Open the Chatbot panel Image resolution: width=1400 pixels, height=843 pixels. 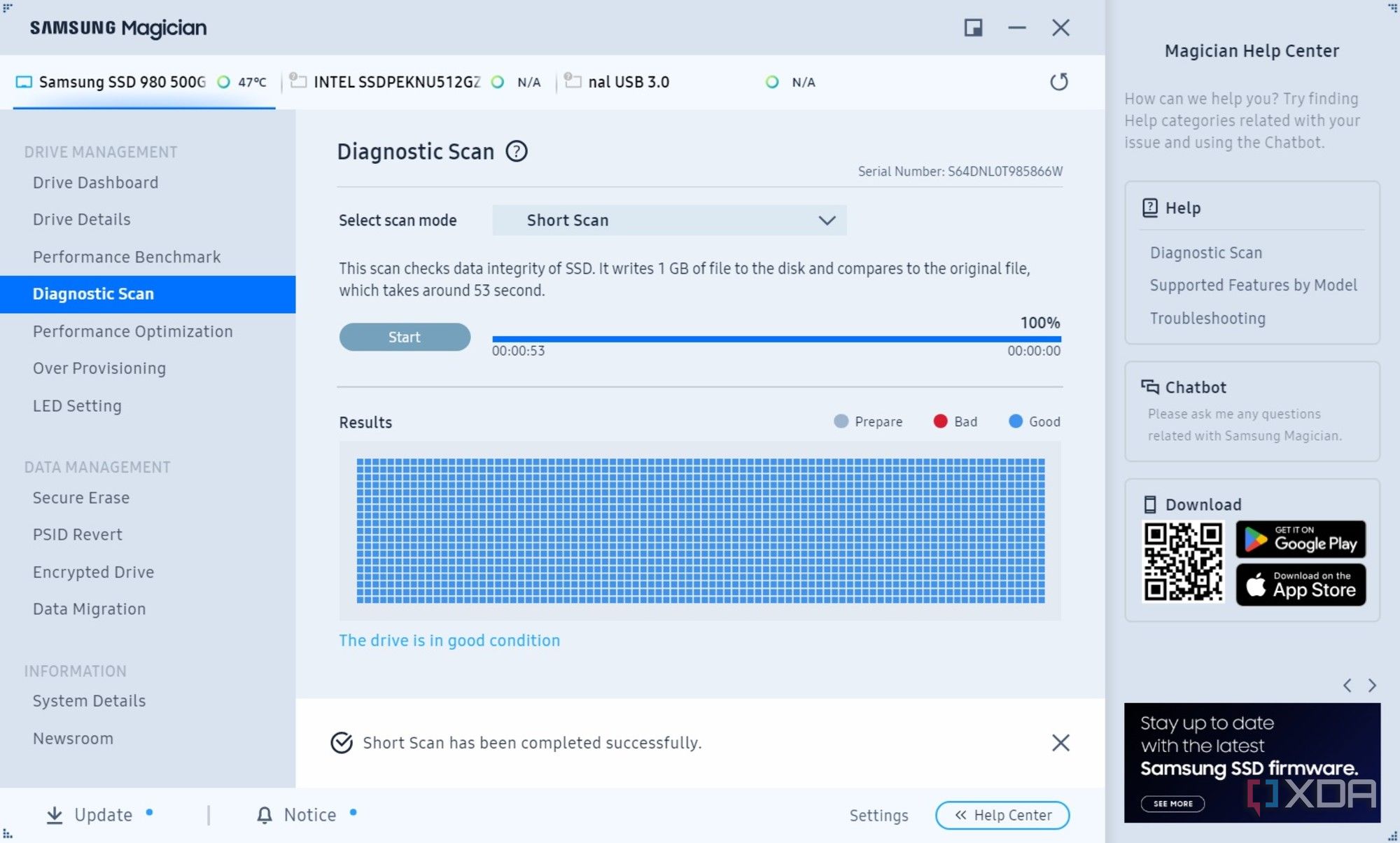coord(1252,411)
